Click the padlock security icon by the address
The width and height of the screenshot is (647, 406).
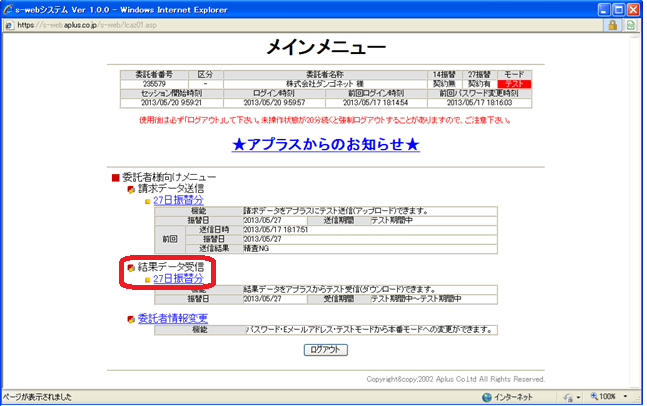611,25
